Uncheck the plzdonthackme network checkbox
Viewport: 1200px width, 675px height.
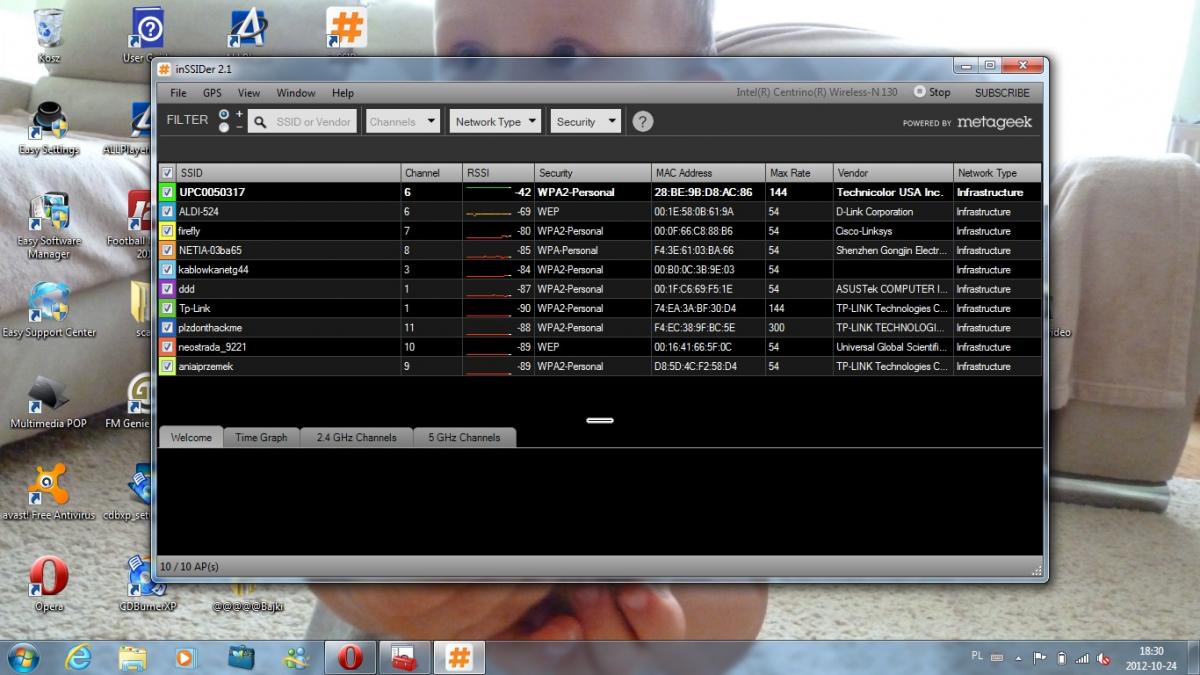pos(168,328)
